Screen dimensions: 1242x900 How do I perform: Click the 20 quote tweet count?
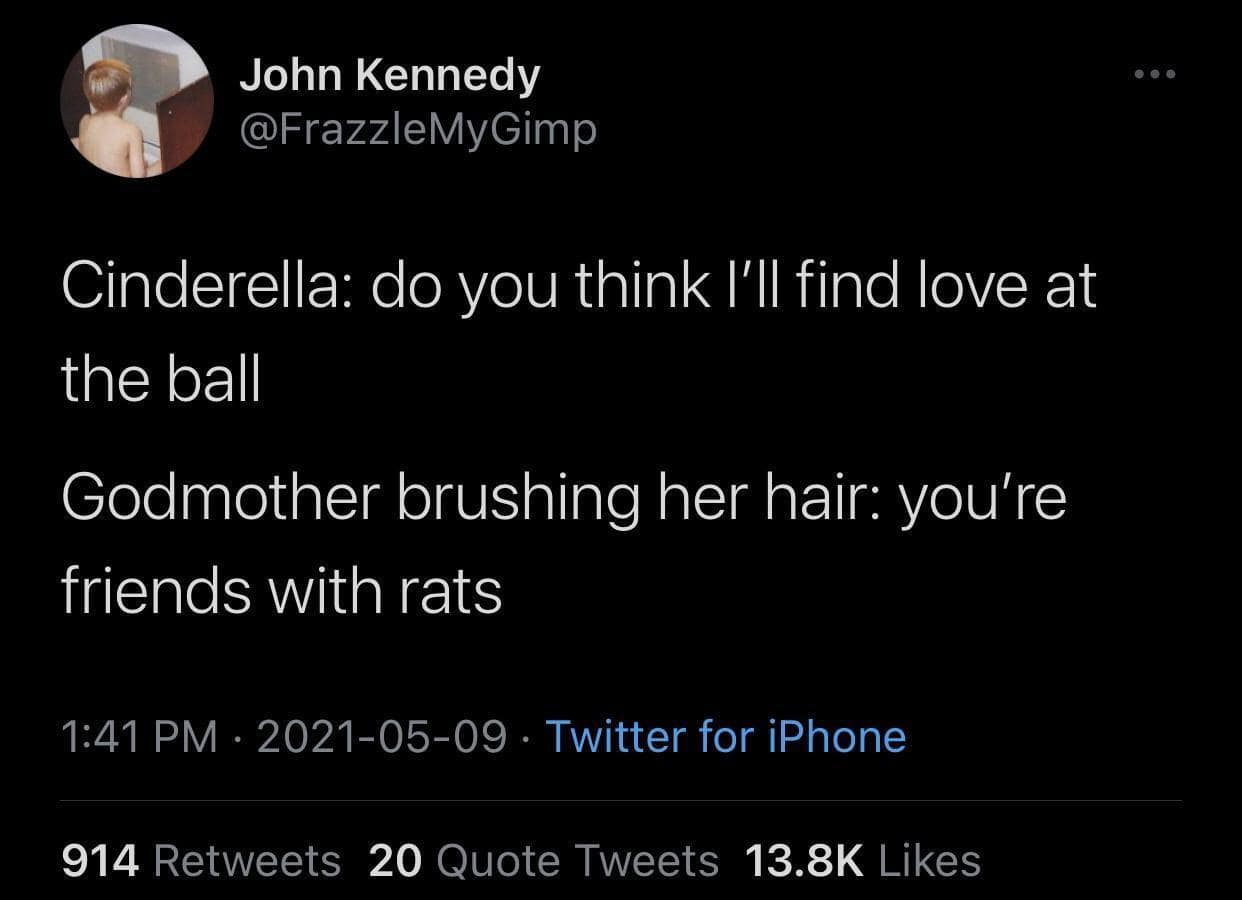point(395,859)
